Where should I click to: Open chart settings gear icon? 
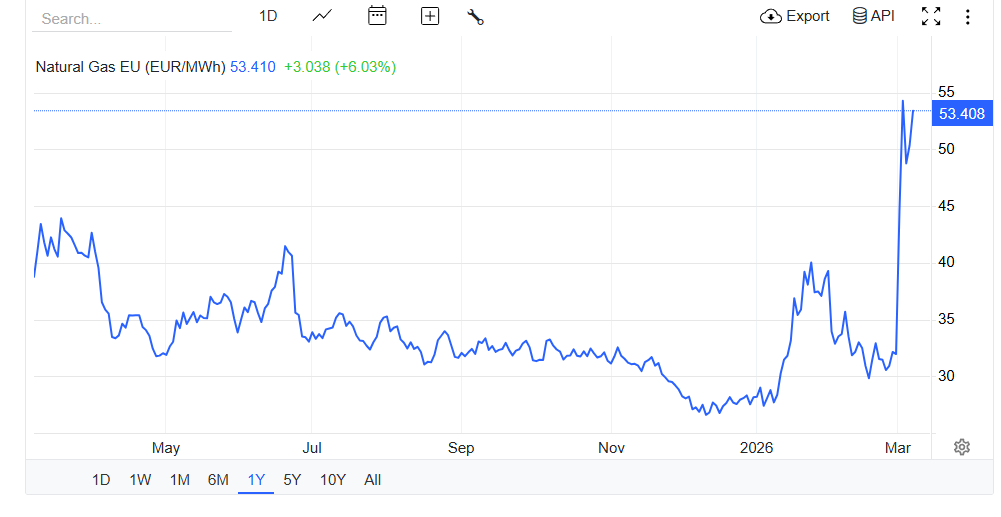(961, 447)
